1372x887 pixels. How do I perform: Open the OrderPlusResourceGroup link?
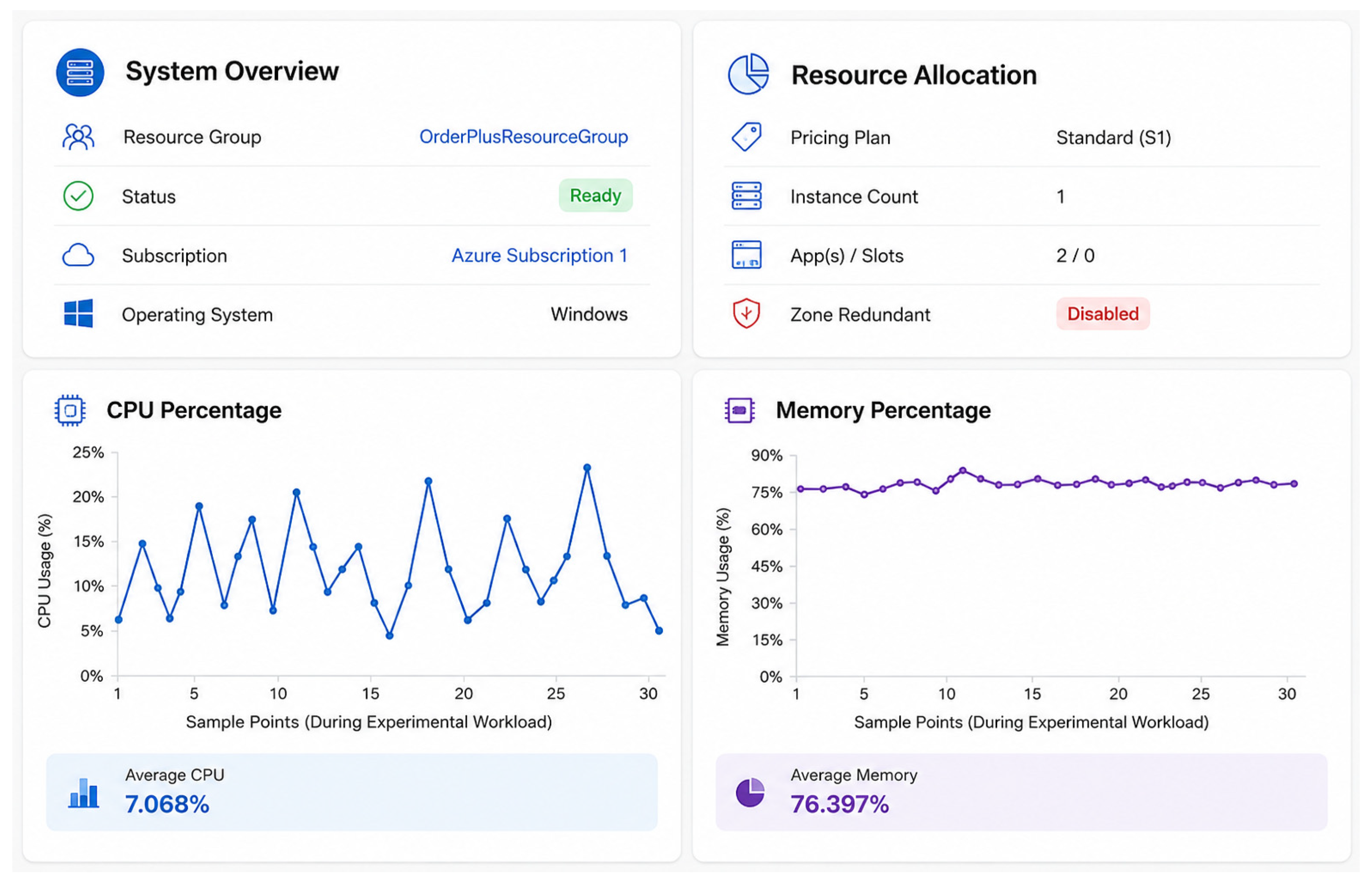point(524,137)
